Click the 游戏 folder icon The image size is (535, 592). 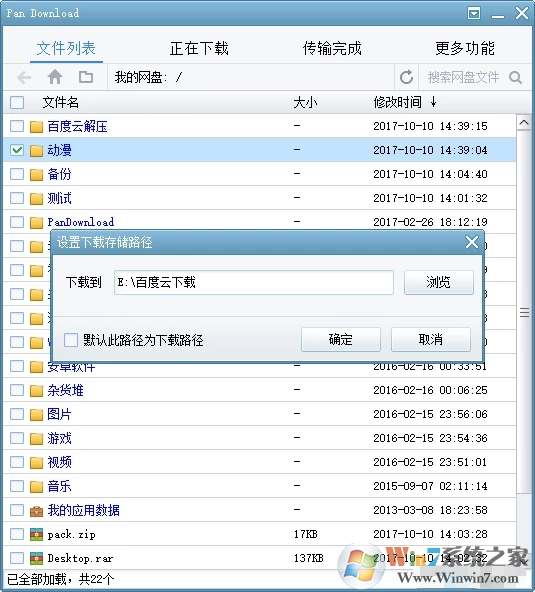point(36,438)
